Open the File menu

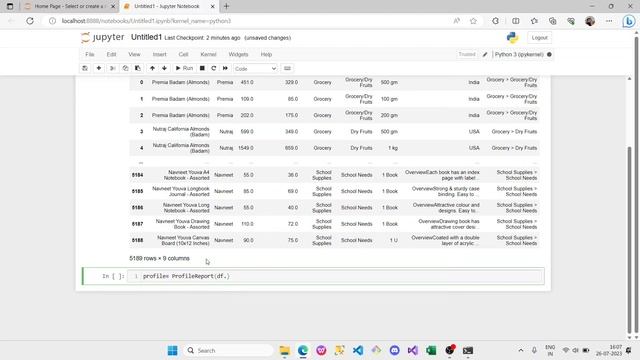tap(90, 54)
